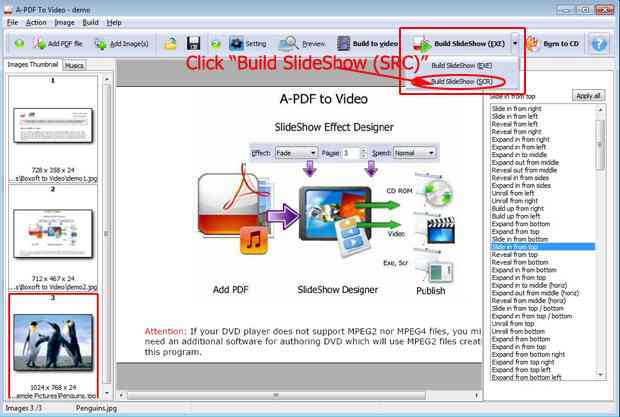Select 'Expand from bottom left' effect

click(526, 377)
